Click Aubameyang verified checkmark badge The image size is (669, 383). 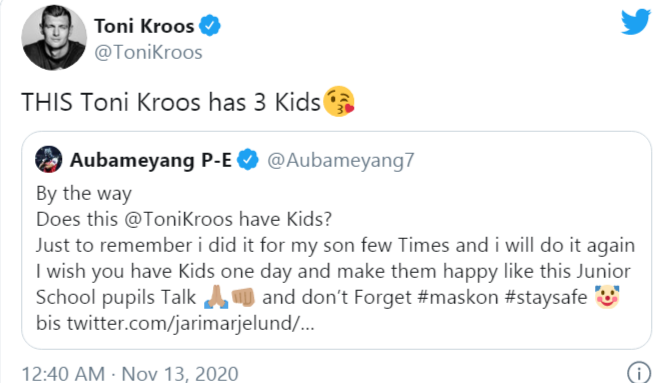(x=247, y=160)
